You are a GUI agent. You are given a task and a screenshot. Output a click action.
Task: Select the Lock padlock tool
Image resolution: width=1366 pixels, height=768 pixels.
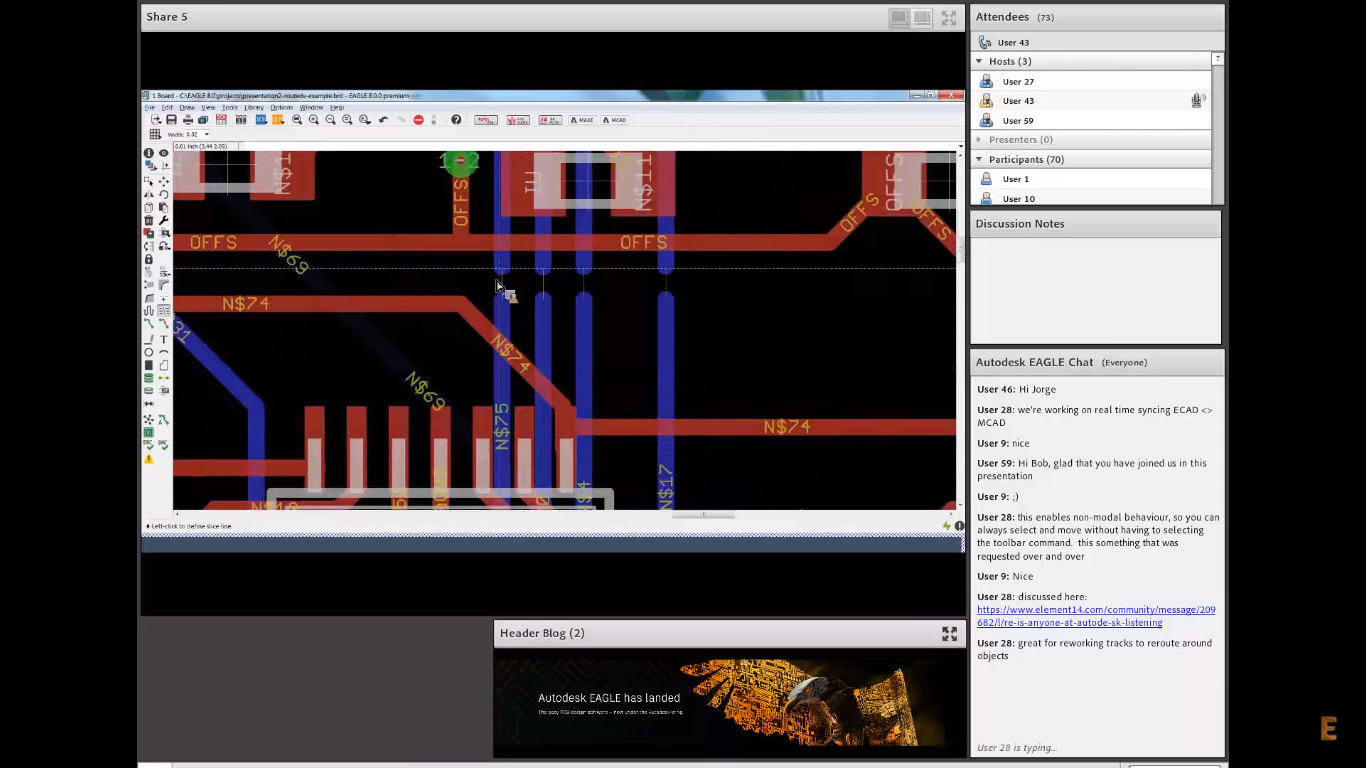click(x=148, y=259)
